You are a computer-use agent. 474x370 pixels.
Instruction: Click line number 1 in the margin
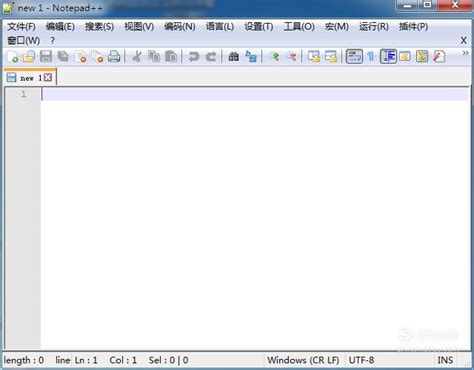click(x=23, y=94)
